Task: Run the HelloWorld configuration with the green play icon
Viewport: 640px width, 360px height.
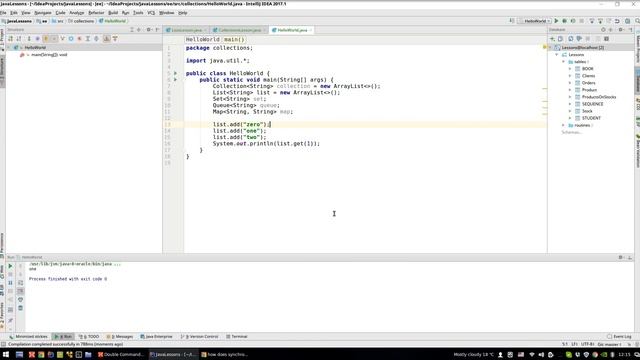Action: (x=556, y=21)
